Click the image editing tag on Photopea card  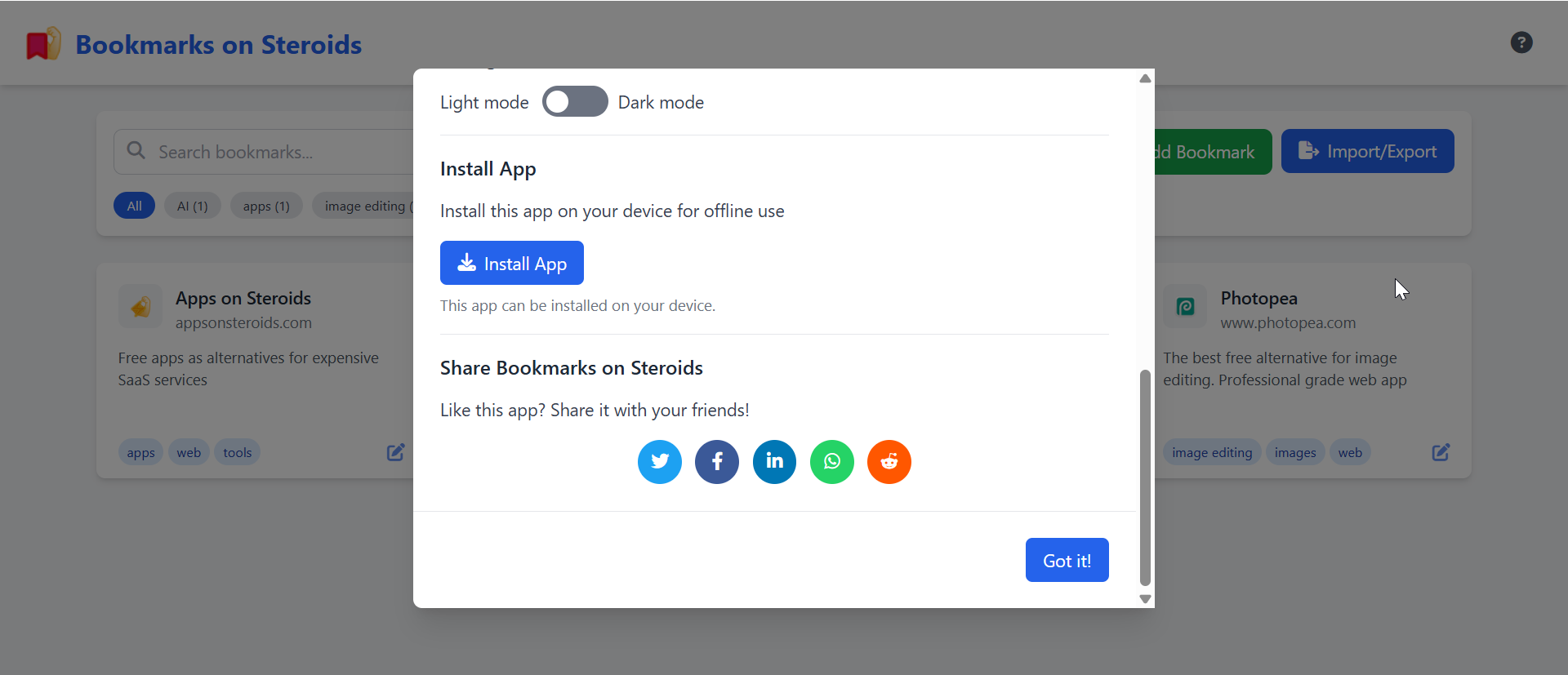click(x=1212, y=452)
